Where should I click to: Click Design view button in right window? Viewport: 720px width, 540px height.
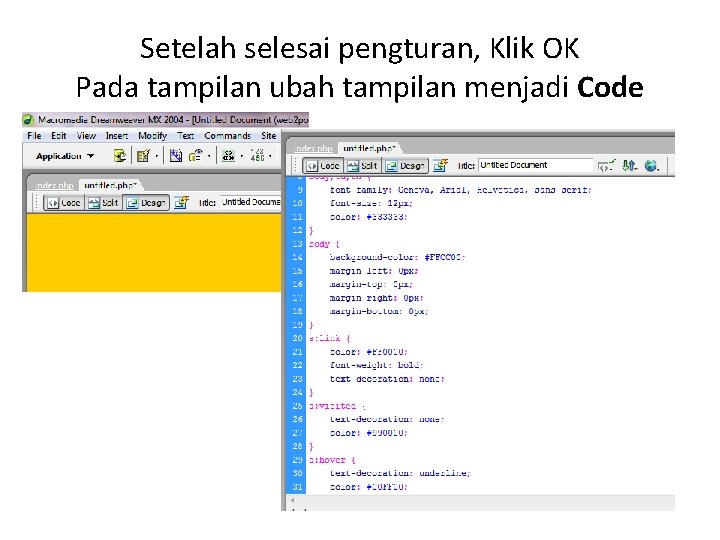[x=405, y=166]
